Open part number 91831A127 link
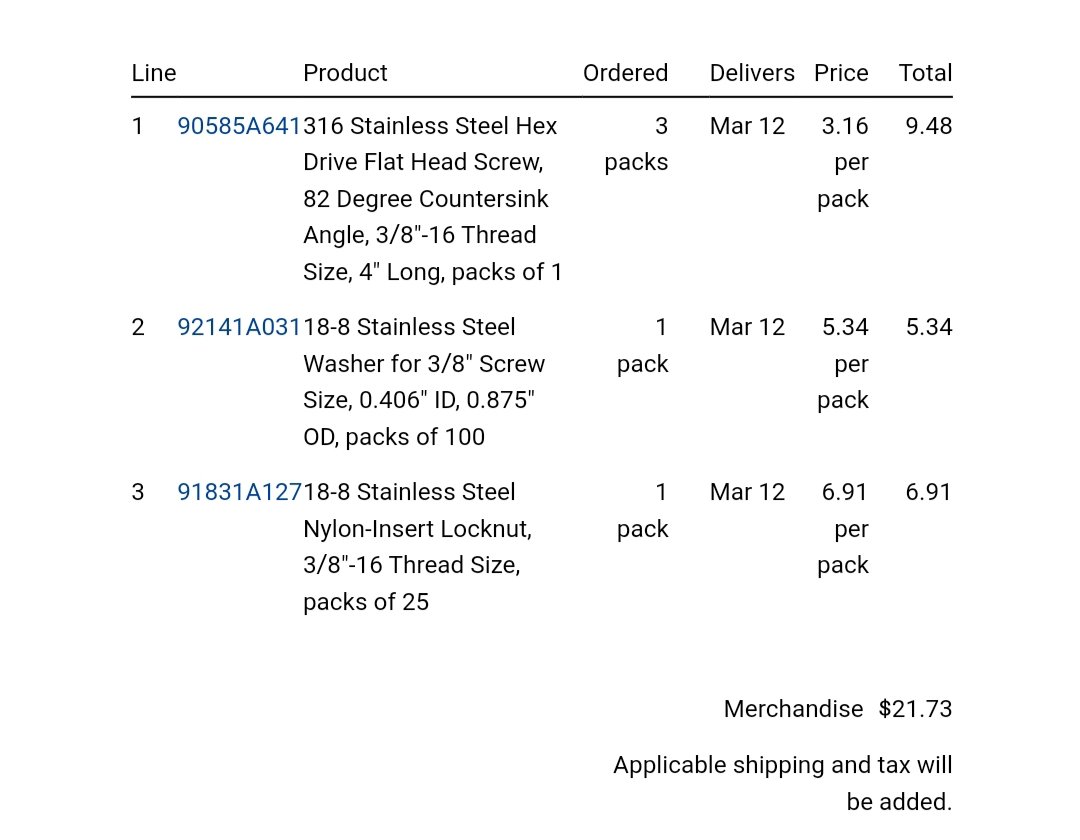Screen dimensions: 1080x840 click(239, 492)
